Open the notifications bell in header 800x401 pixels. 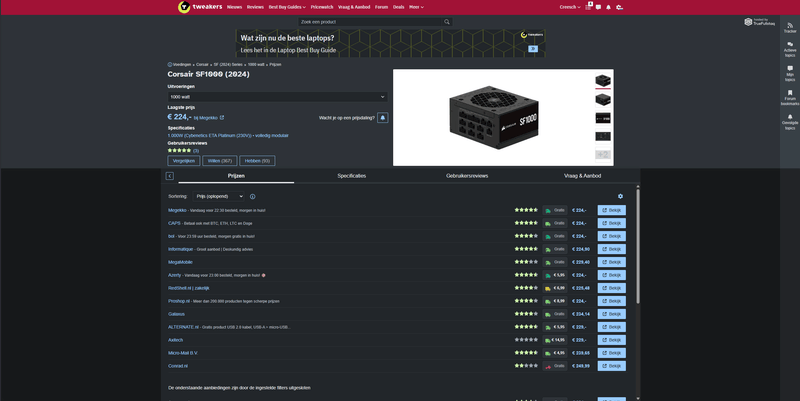608,7
